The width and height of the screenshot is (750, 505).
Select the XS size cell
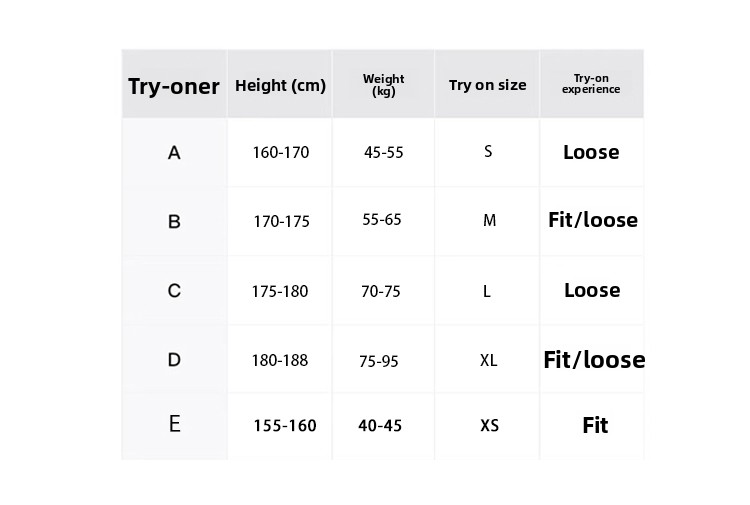[x=489, y=426]
